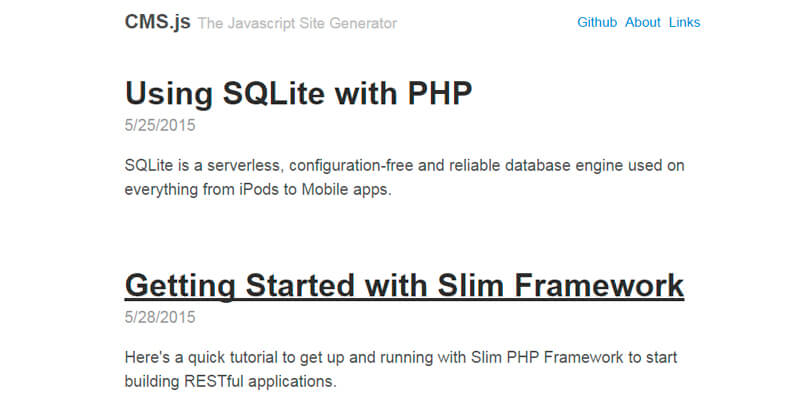Open Getting Started with Slim Framework post
Image resolution: width=800 pixels, height=400 pixels.
tap(404, 285)
